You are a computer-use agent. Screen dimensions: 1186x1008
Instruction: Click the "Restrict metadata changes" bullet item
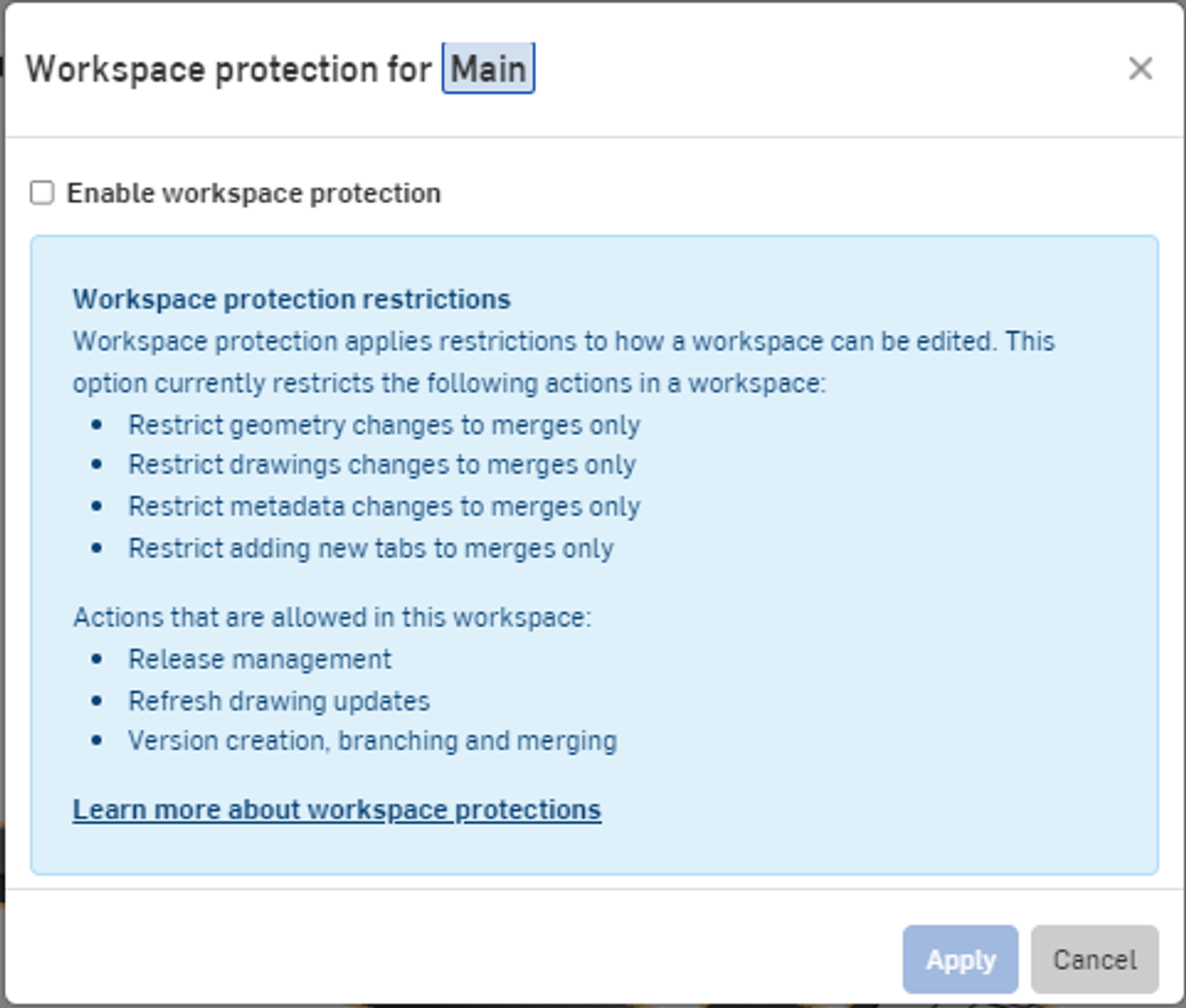384,505
